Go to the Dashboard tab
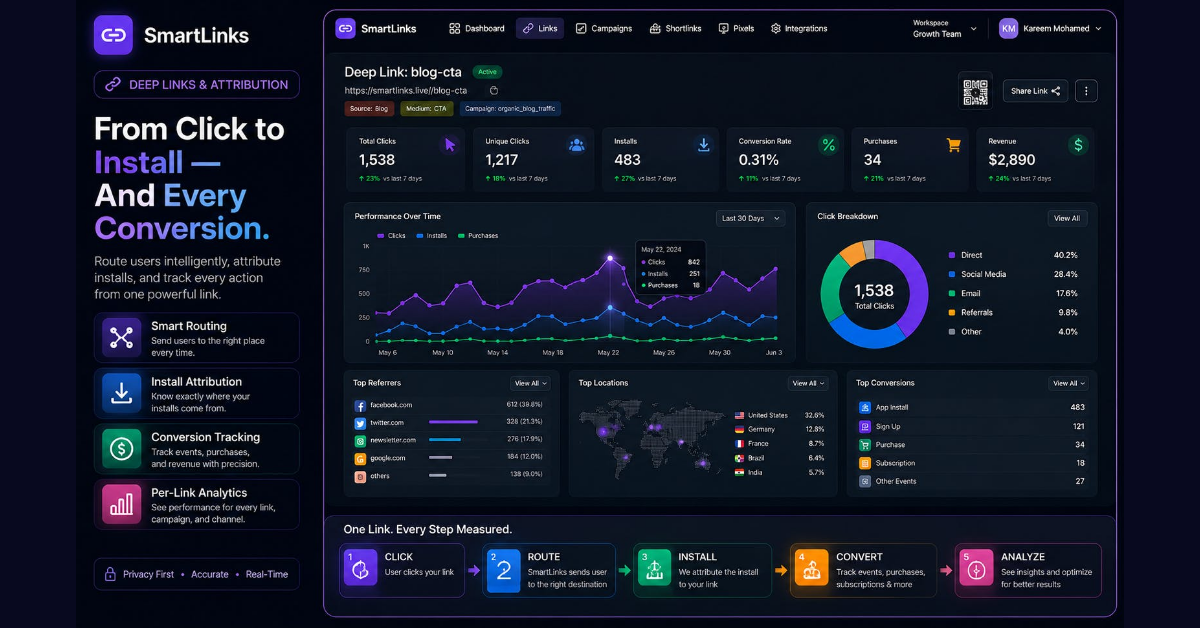This screenshot has width=1200, height=628. click(477, 28)
